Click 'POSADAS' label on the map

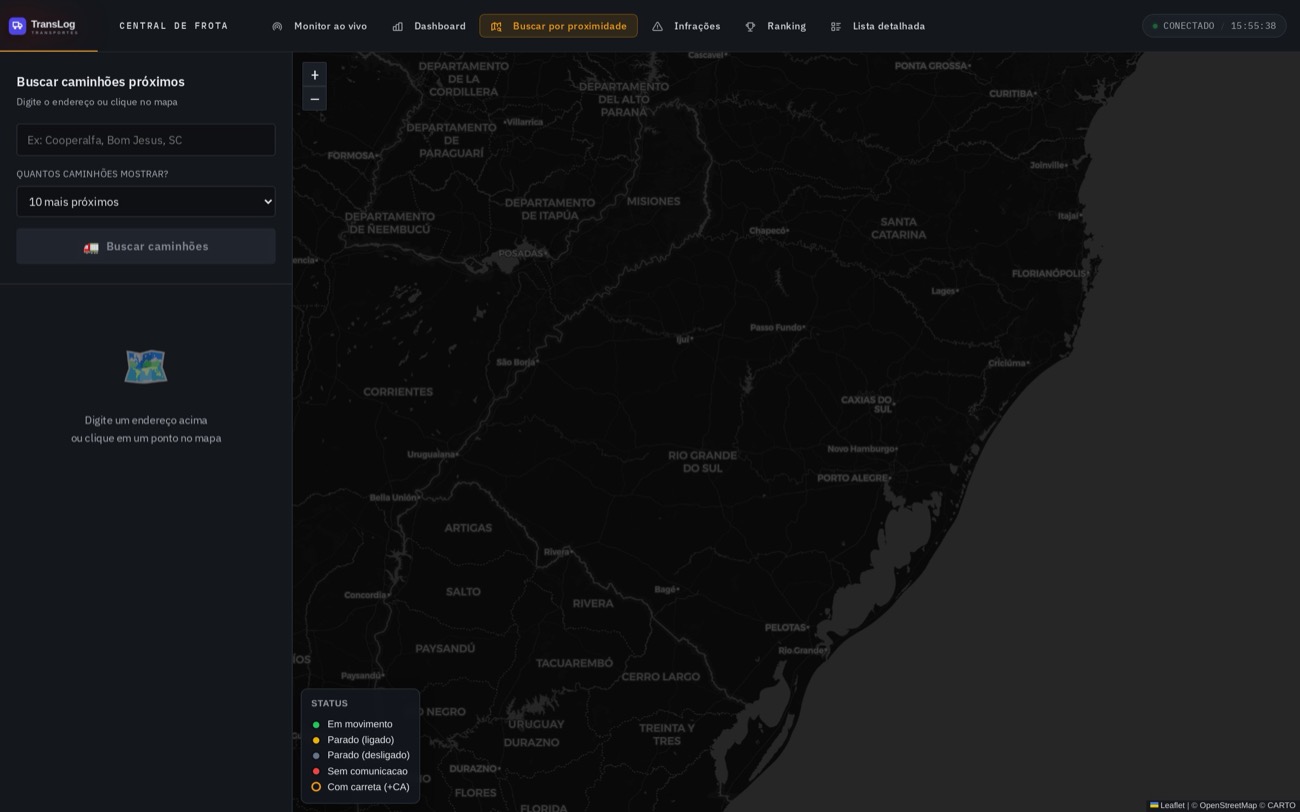[x=521, y=253]
